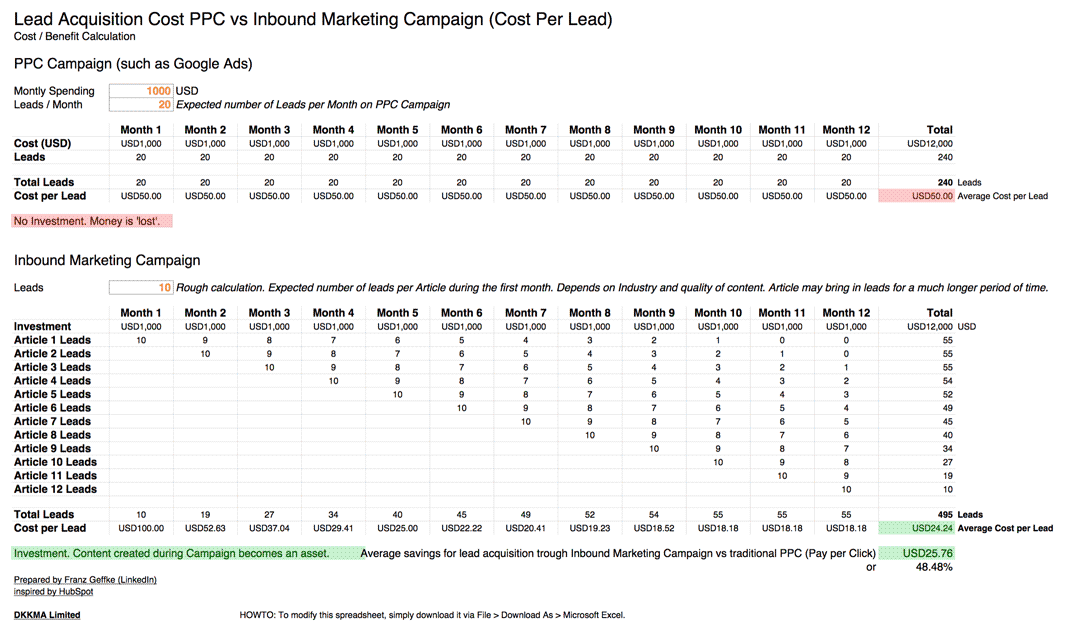This screenshot has width=1070, height=635.
Task: Select the green-highlighted USD24.24 average cost cell
Action: pyautogui.click(x=916, y=528)
